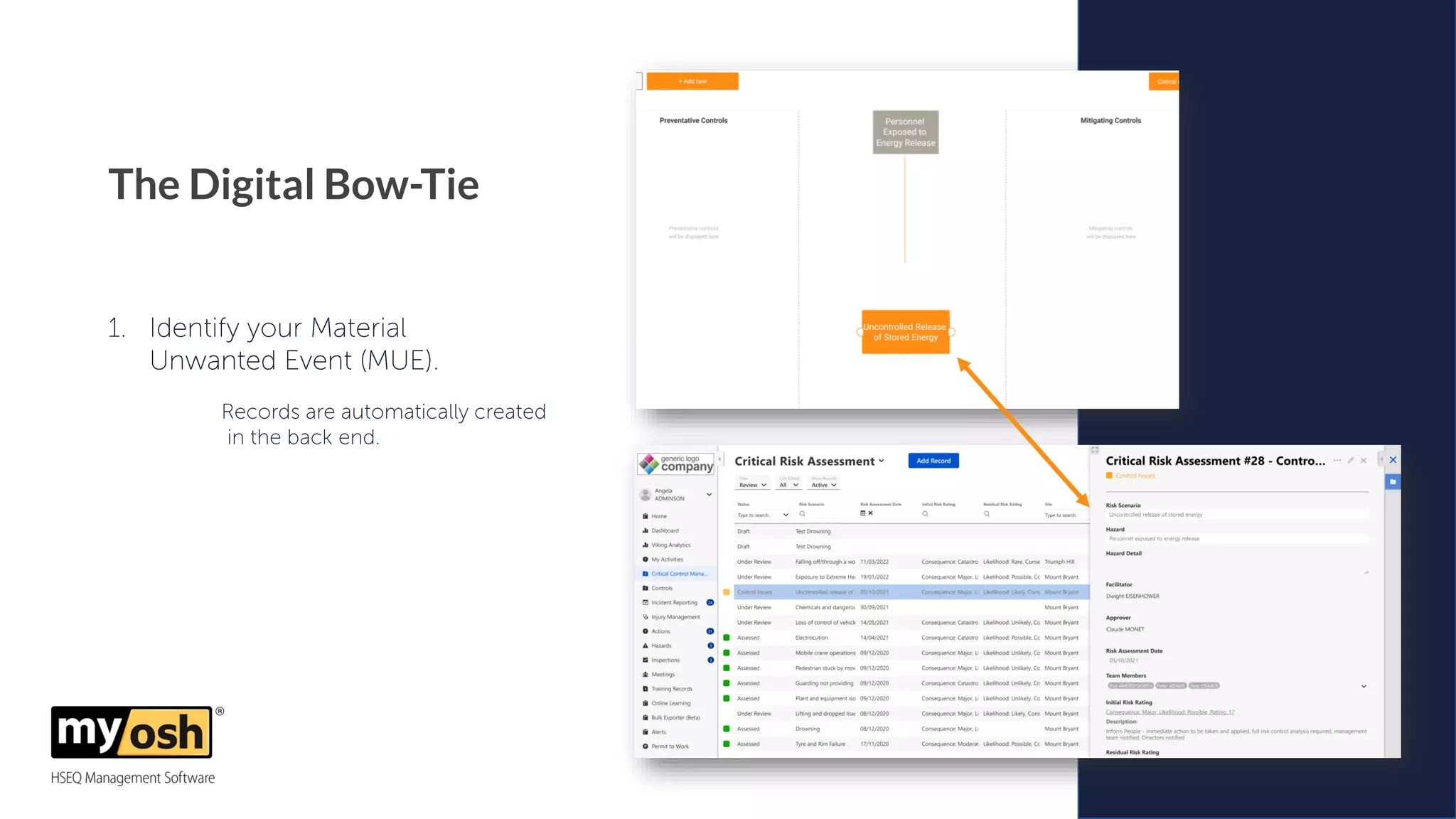Click the Personnel Exposed to Energy Release node
The height and width of the screenshot is (819, 1456).
pos(906,132)
